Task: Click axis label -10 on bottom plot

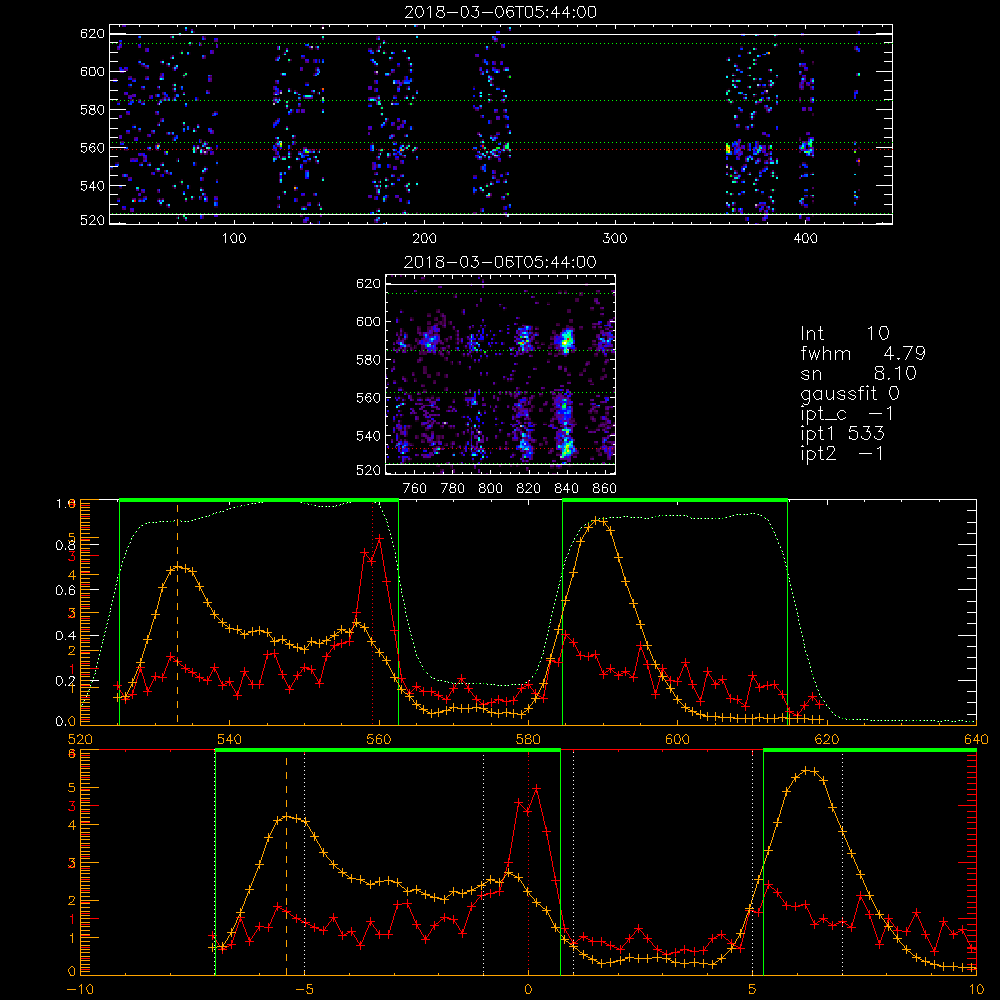Action: (x=80, y=990)
